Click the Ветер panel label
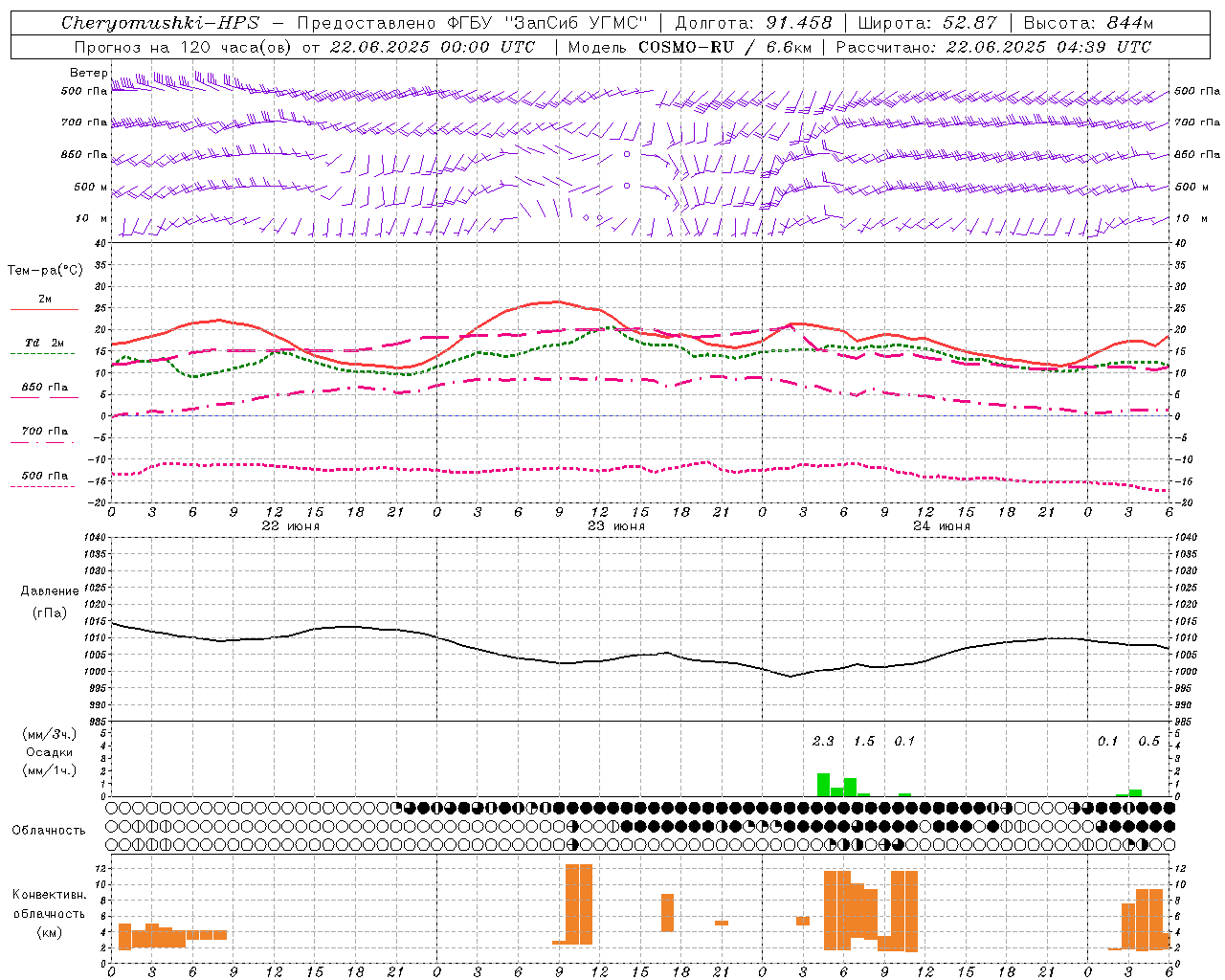 click(88, 73)
